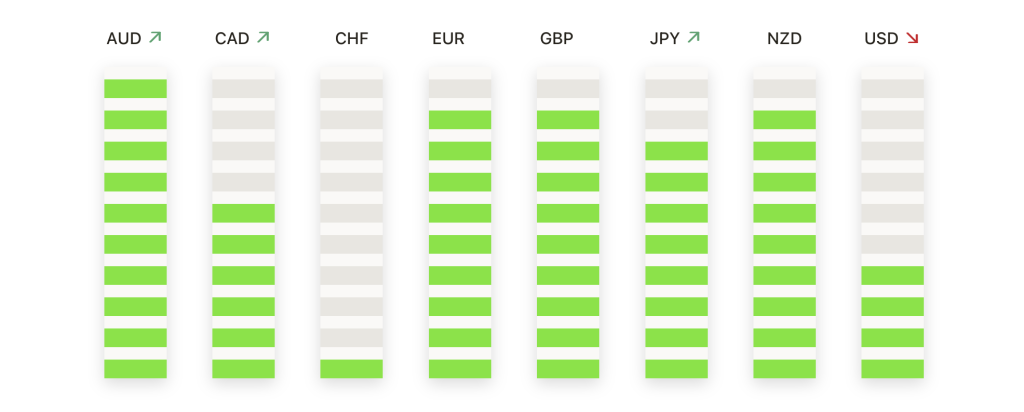This screenshot has height=412, width=1024.
Task: Click the highest green bar in USD column
Action: 892,276
